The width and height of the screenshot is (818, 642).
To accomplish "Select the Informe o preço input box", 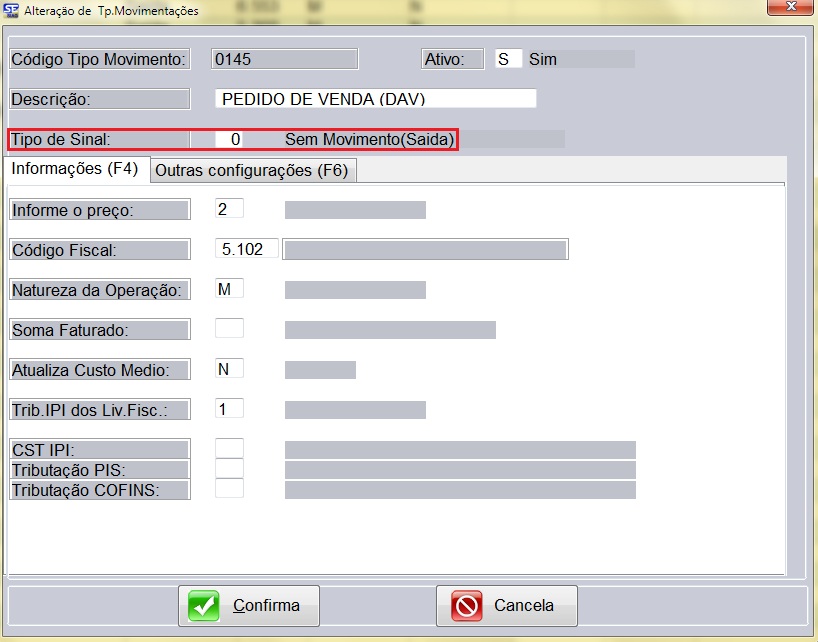I will coord(229,209).
